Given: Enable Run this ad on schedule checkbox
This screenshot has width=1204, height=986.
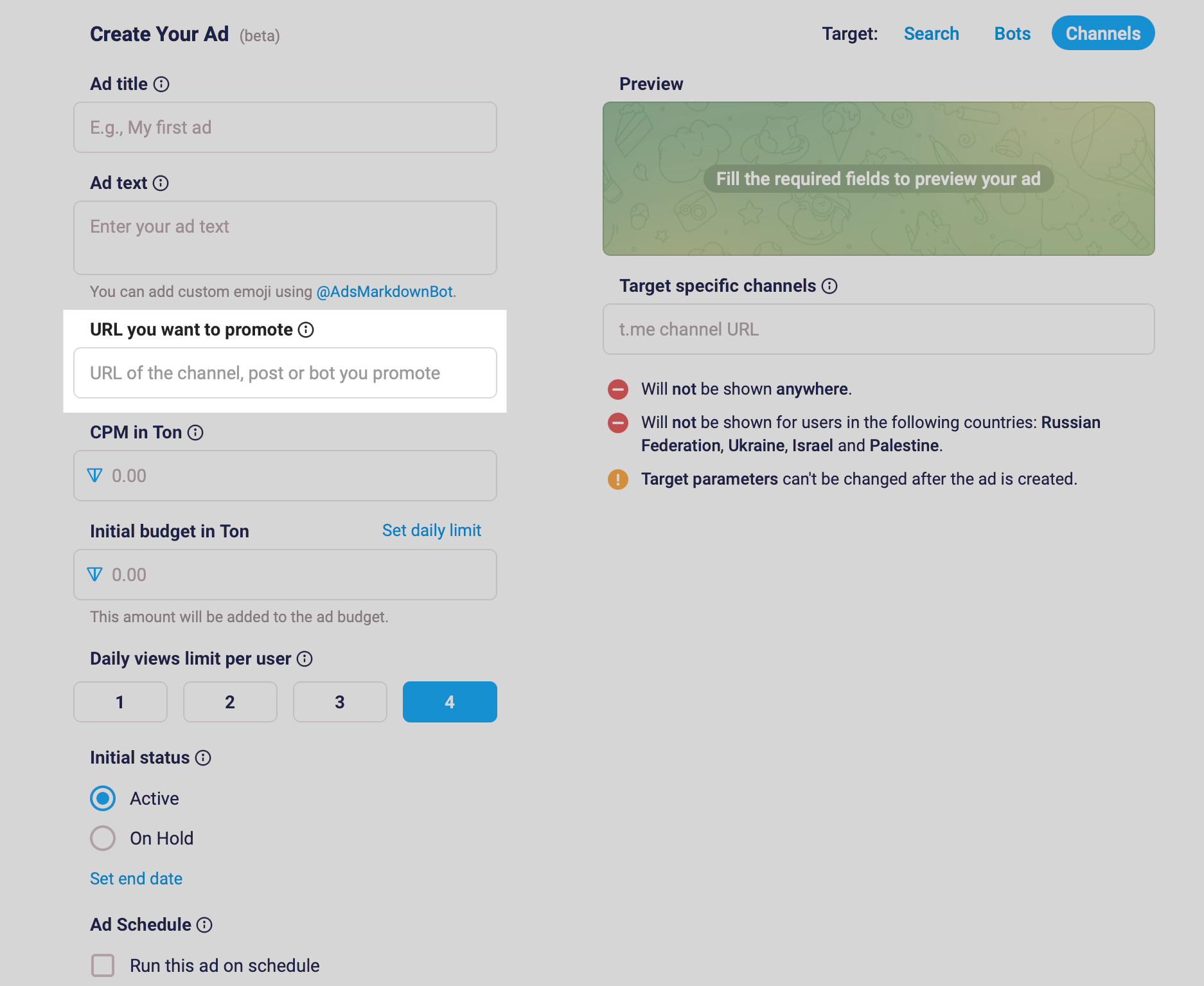Looking at the screenshot, I should pos(103,965).
